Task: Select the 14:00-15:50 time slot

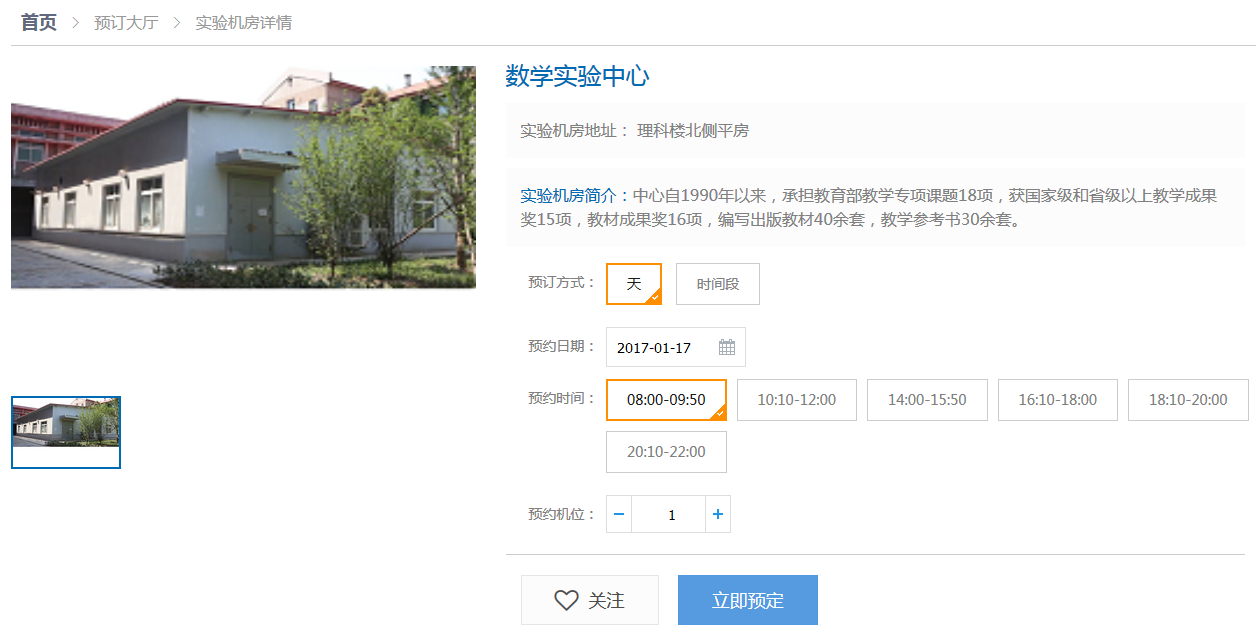Action: click(927, 400)
